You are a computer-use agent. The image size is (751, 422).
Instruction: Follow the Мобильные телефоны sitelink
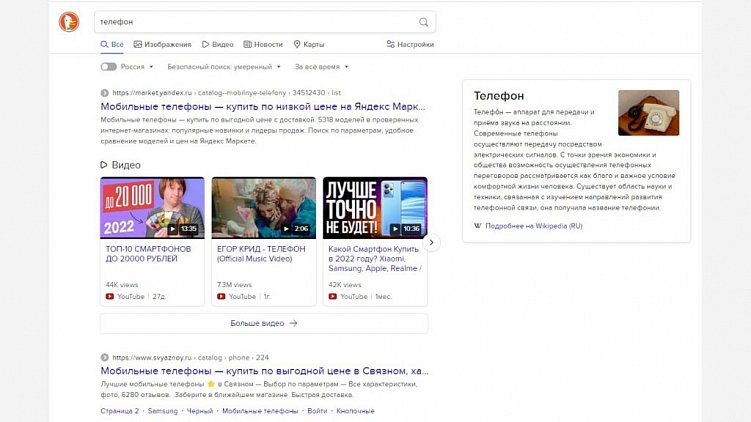(x=260, y=411)
